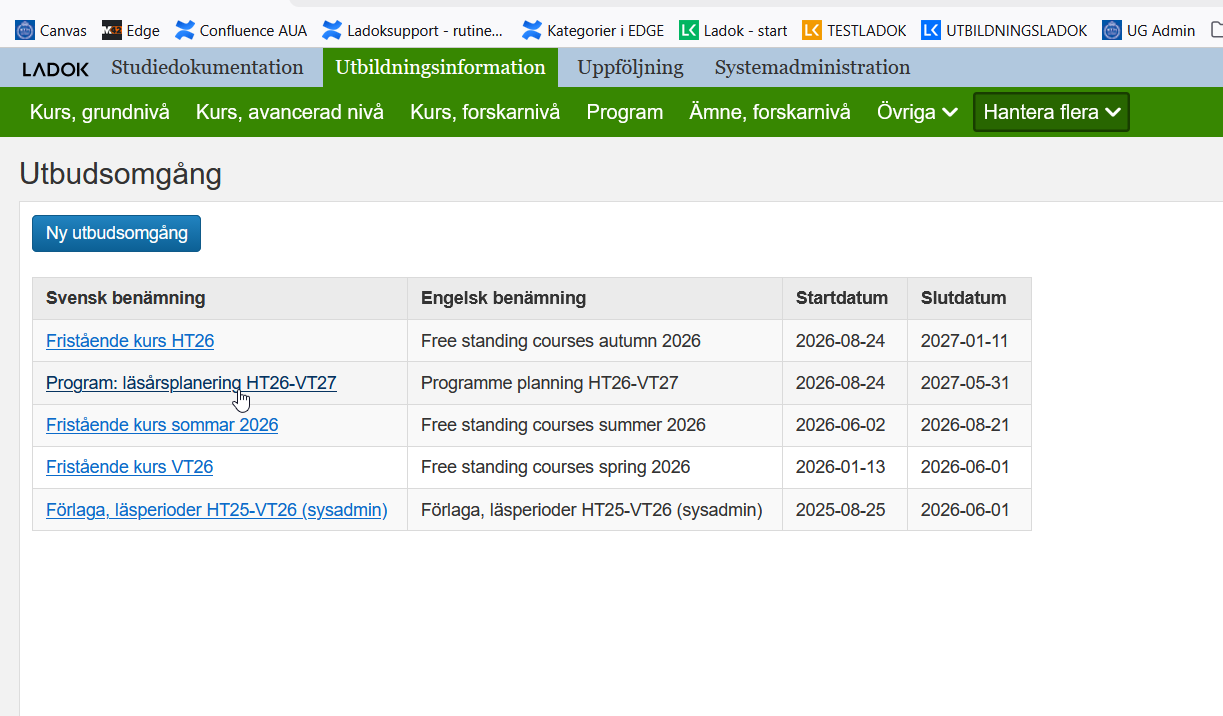Open Fristående kurs HT26 link
Image resolution: width=1223 pixels, height=716 pixels.
[130, 341]
